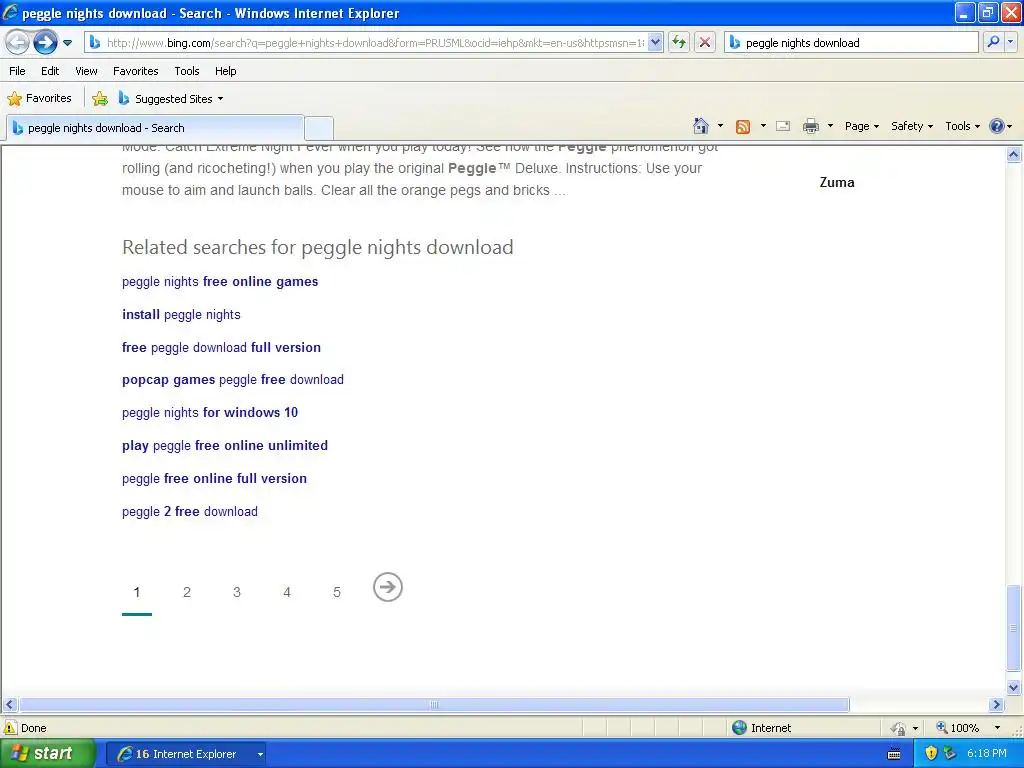This screenshot has width=1024, height=768.
Task: Click the Read Mail envelope icon
Action: [x=783, y=126]
